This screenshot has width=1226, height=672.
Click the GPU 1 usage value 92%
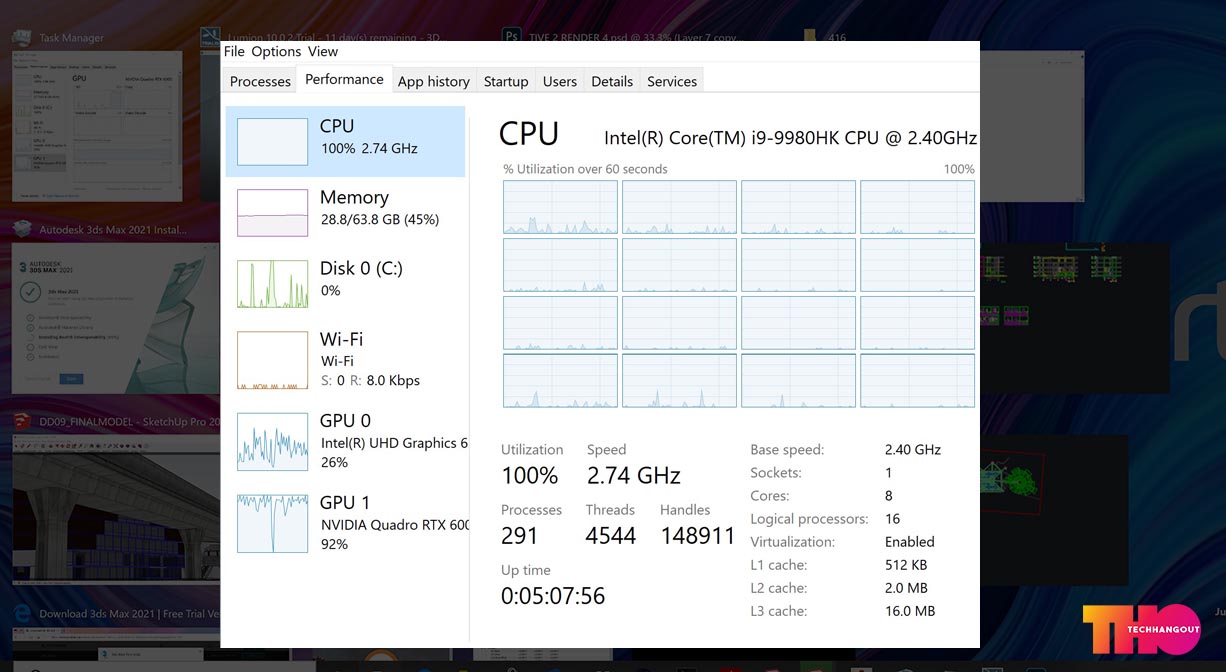[x=334, y=544]
